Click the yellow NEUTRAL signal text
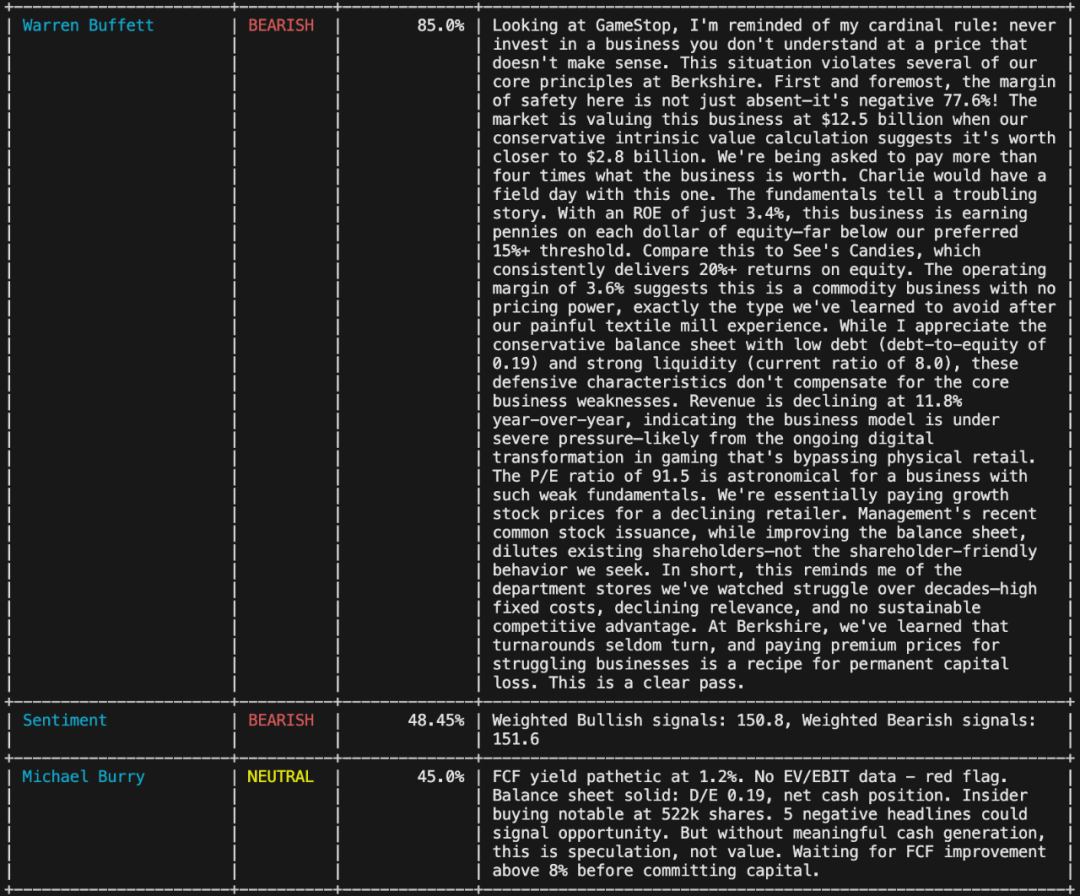The height and width of the screenshot is (896, 1080). (280, 777)
